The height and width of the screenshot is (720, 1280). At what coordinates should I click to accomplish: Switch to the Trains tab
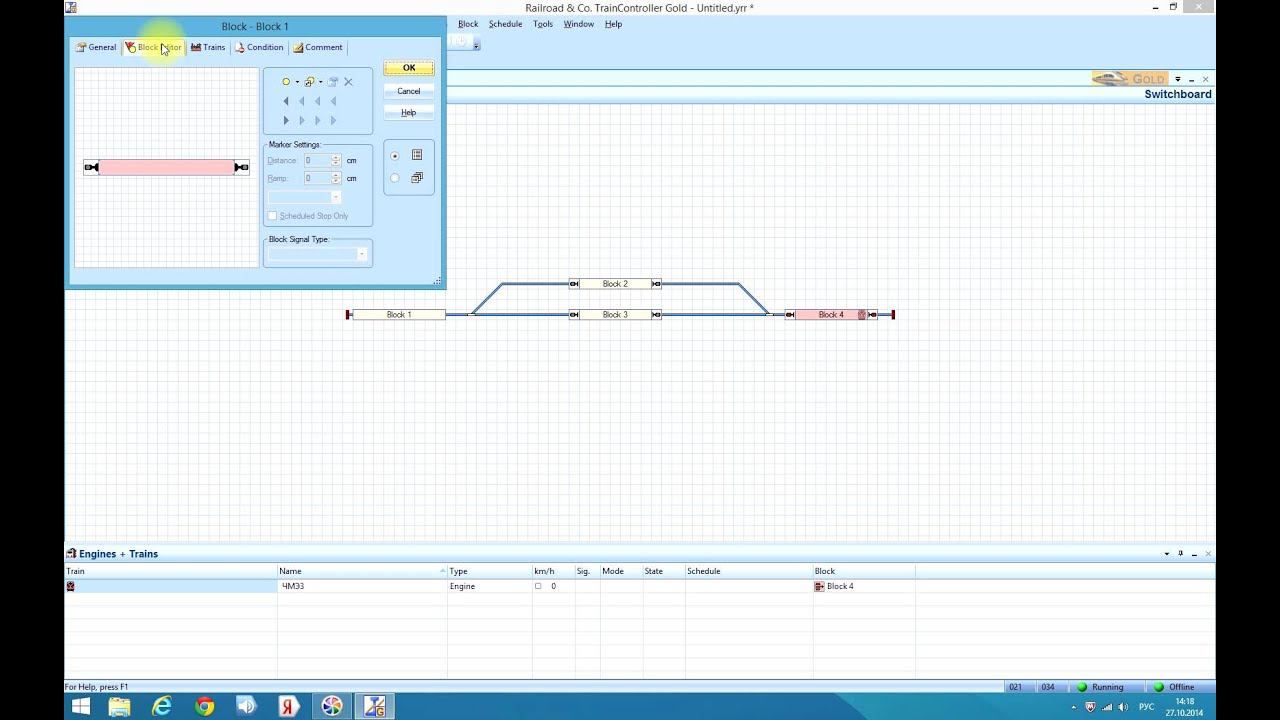(208, 47)
